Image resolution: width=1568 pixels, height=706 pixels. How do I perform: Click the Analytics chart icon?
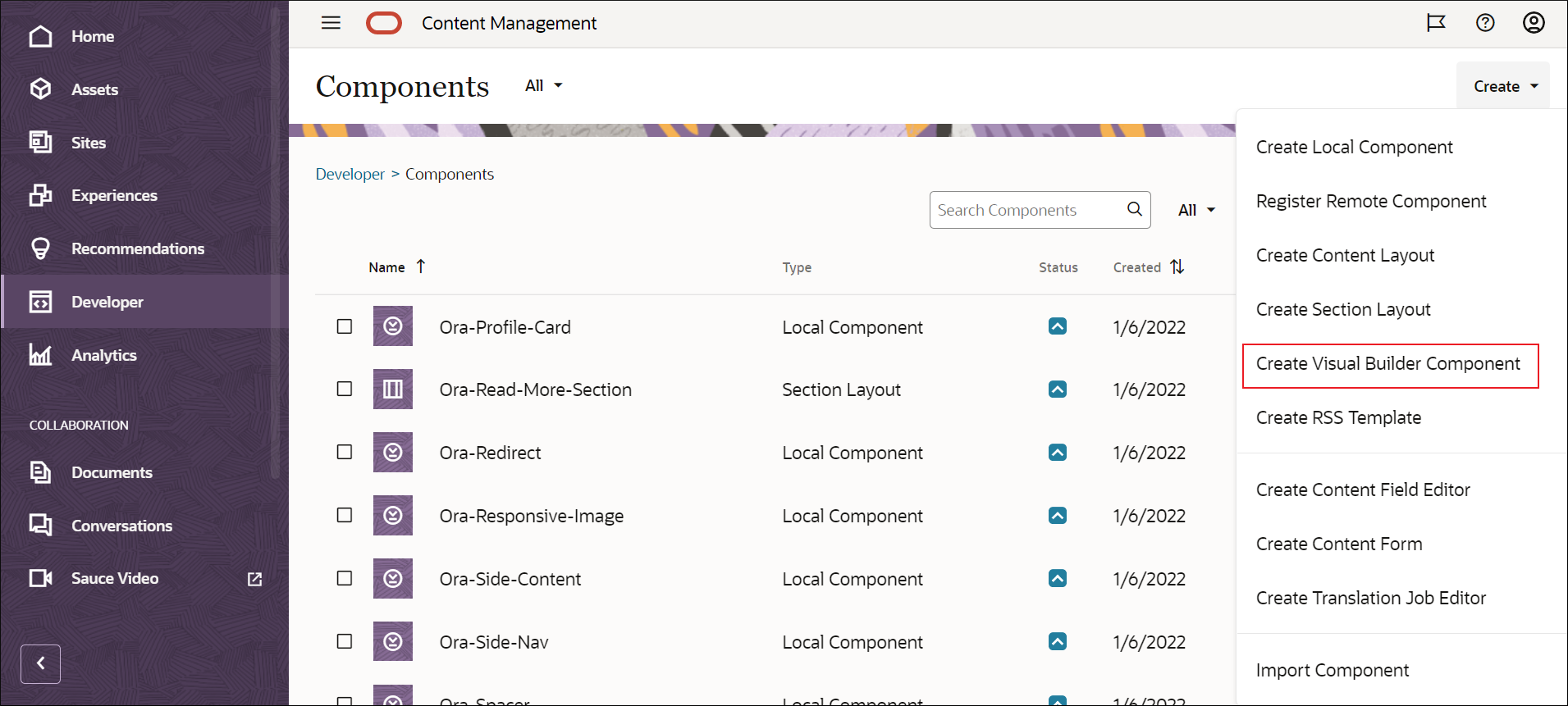pyautogui.click(x=41, y=355)
